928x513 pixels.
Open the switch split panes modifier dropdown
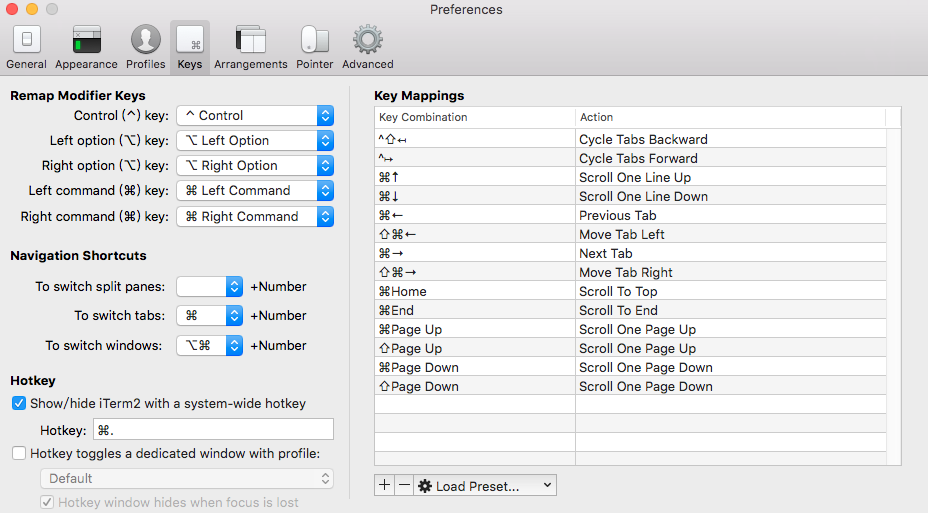pos(210,287)
